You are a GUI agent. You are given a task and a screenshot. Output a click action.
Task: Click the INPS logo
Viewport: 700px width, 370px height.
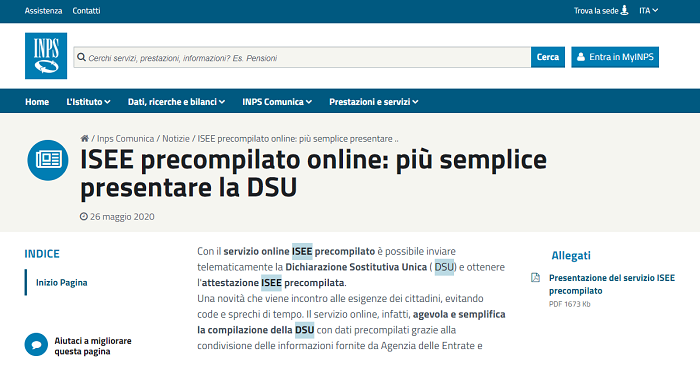pyautogui.click(x=46, y=56)
